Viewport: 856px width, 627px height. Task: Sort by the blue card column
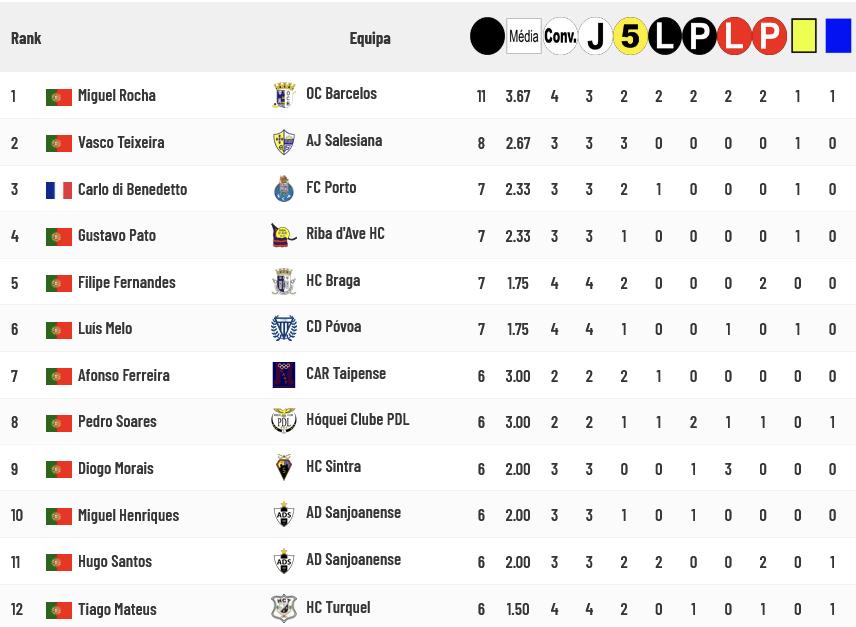click(x=838, y=37)
